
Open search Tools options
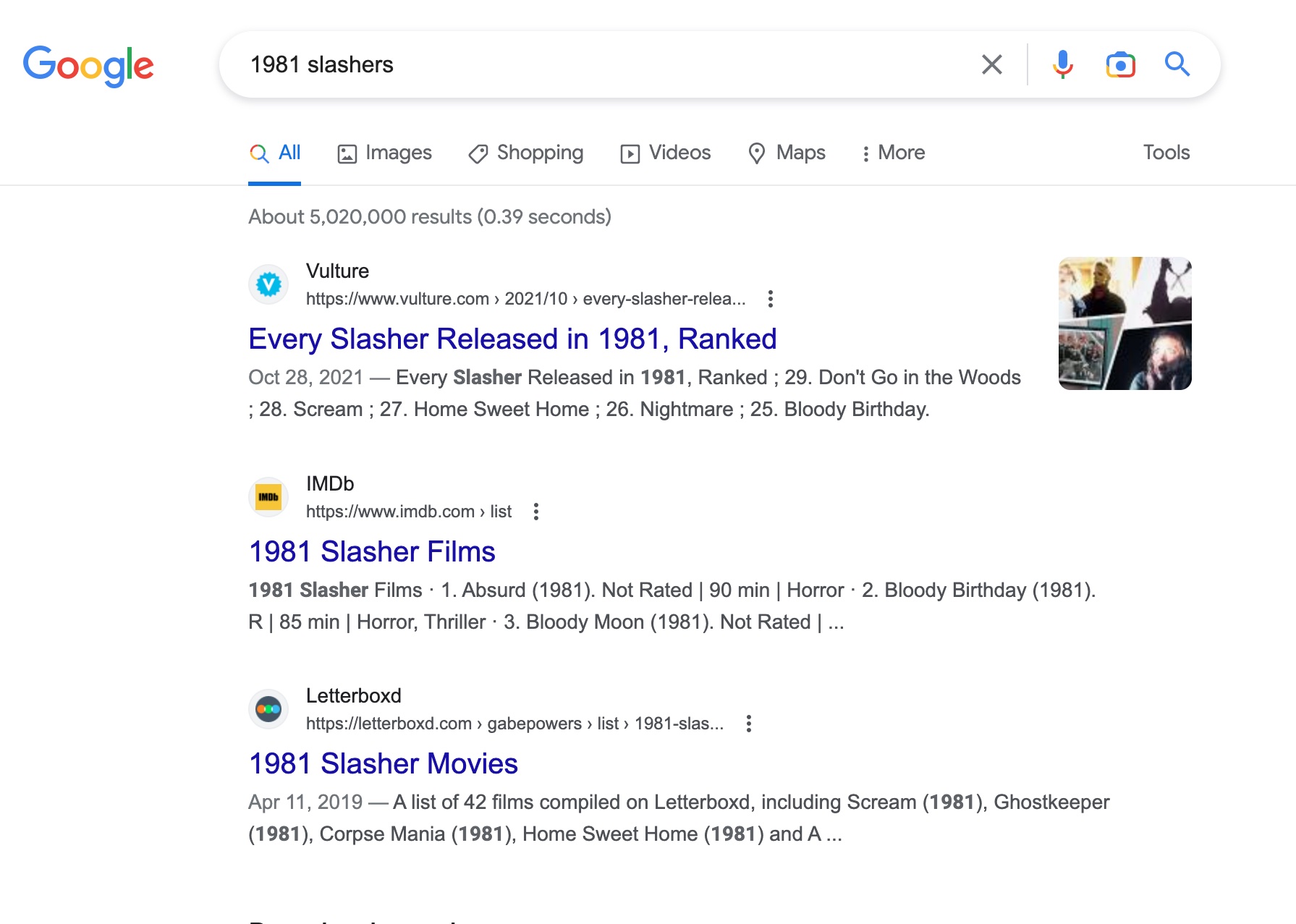[1166, 153]
